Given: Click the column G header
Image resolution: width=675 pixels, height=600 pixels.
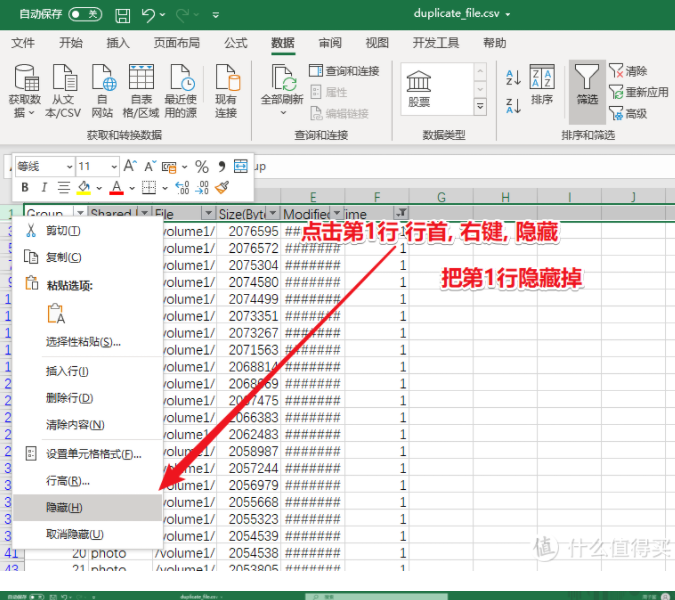Looking at the screenshot, I should [x=441, y=197].
